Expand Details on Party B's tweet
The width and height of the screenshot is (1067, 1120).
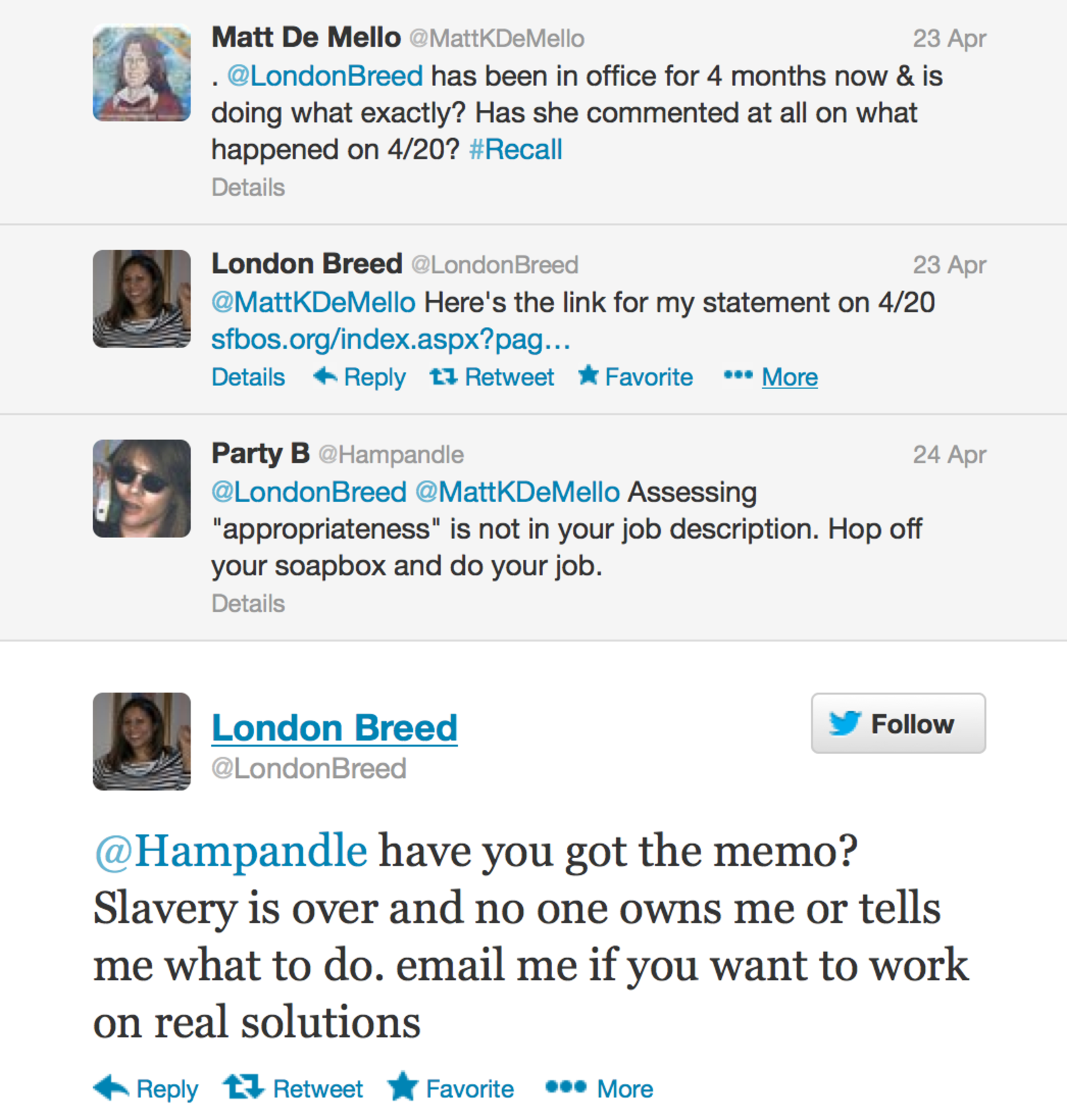248,603
